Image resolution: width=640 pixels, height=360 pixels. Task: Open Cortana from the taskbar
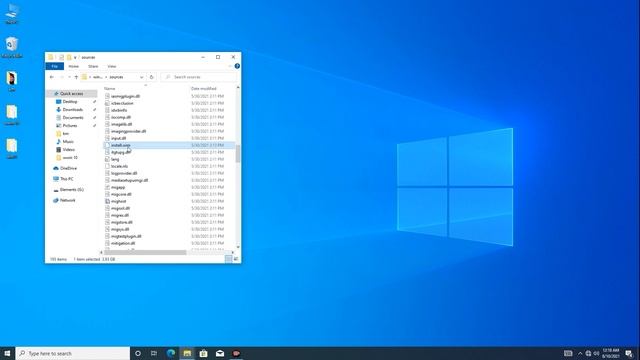(138, 353)
